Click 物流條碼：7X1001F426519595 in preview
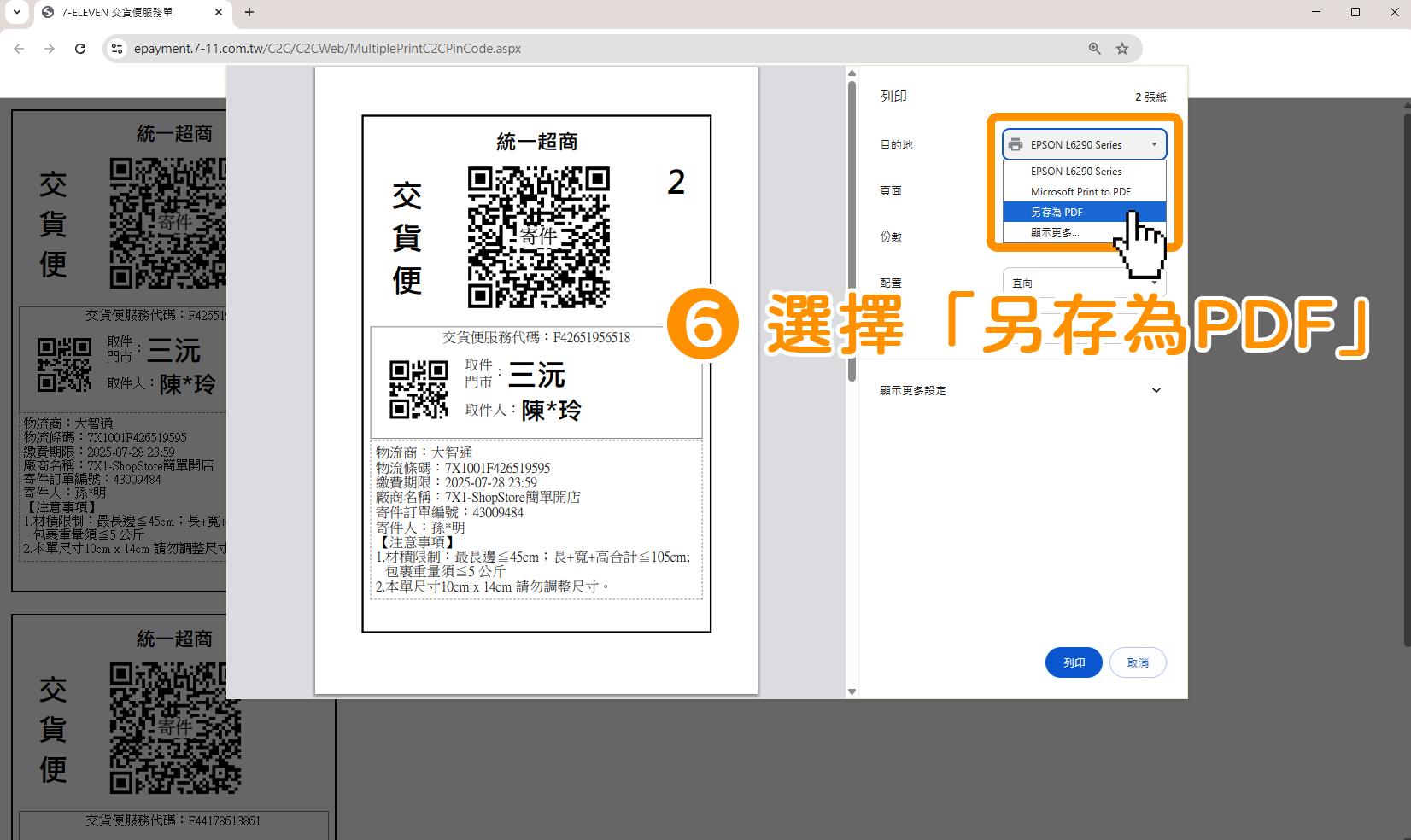Screen dimensions: 1411x840 point(463,468)
